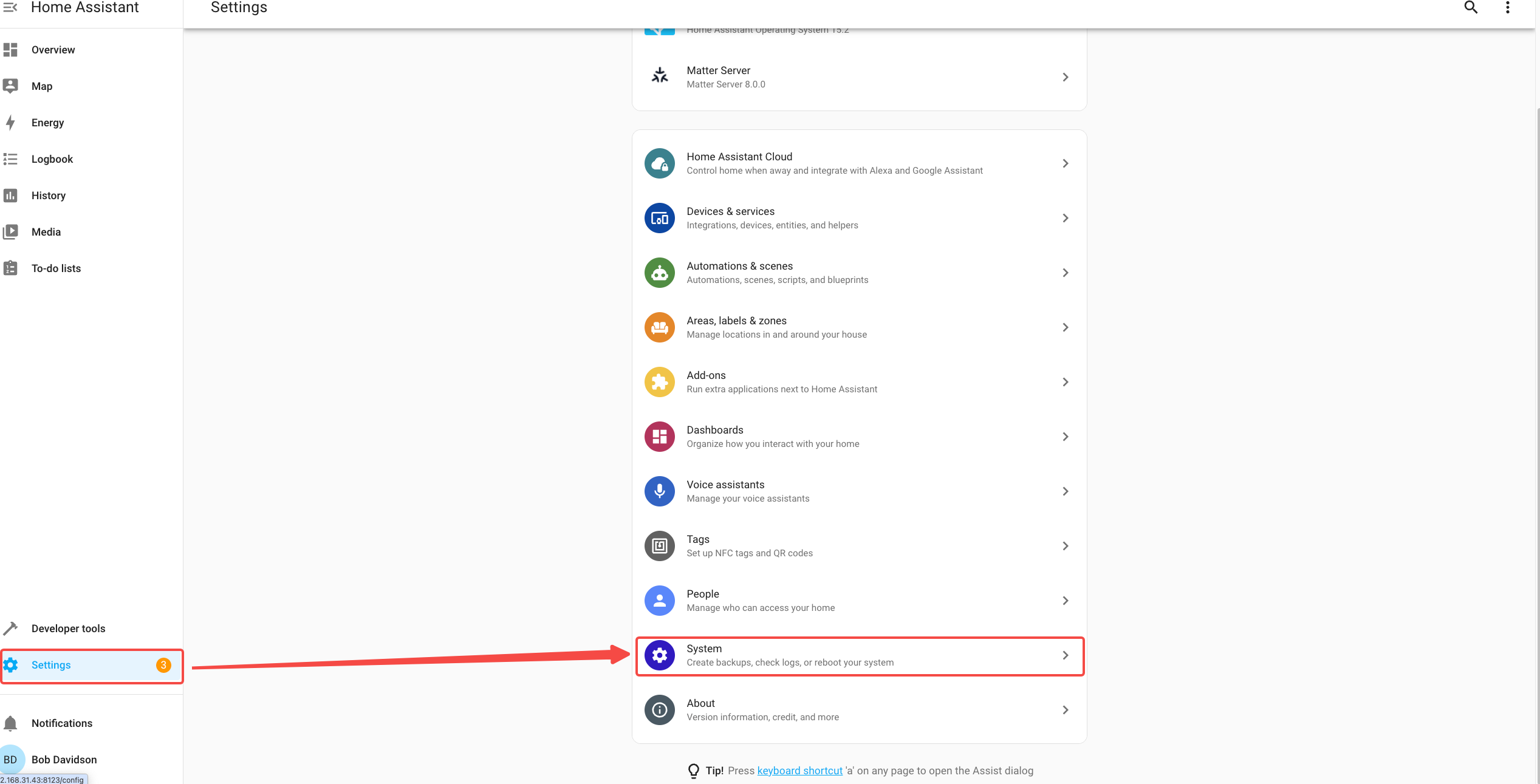1540x784 pixels.
Task: Click the Matter Server icon
Action: point(660,77)
